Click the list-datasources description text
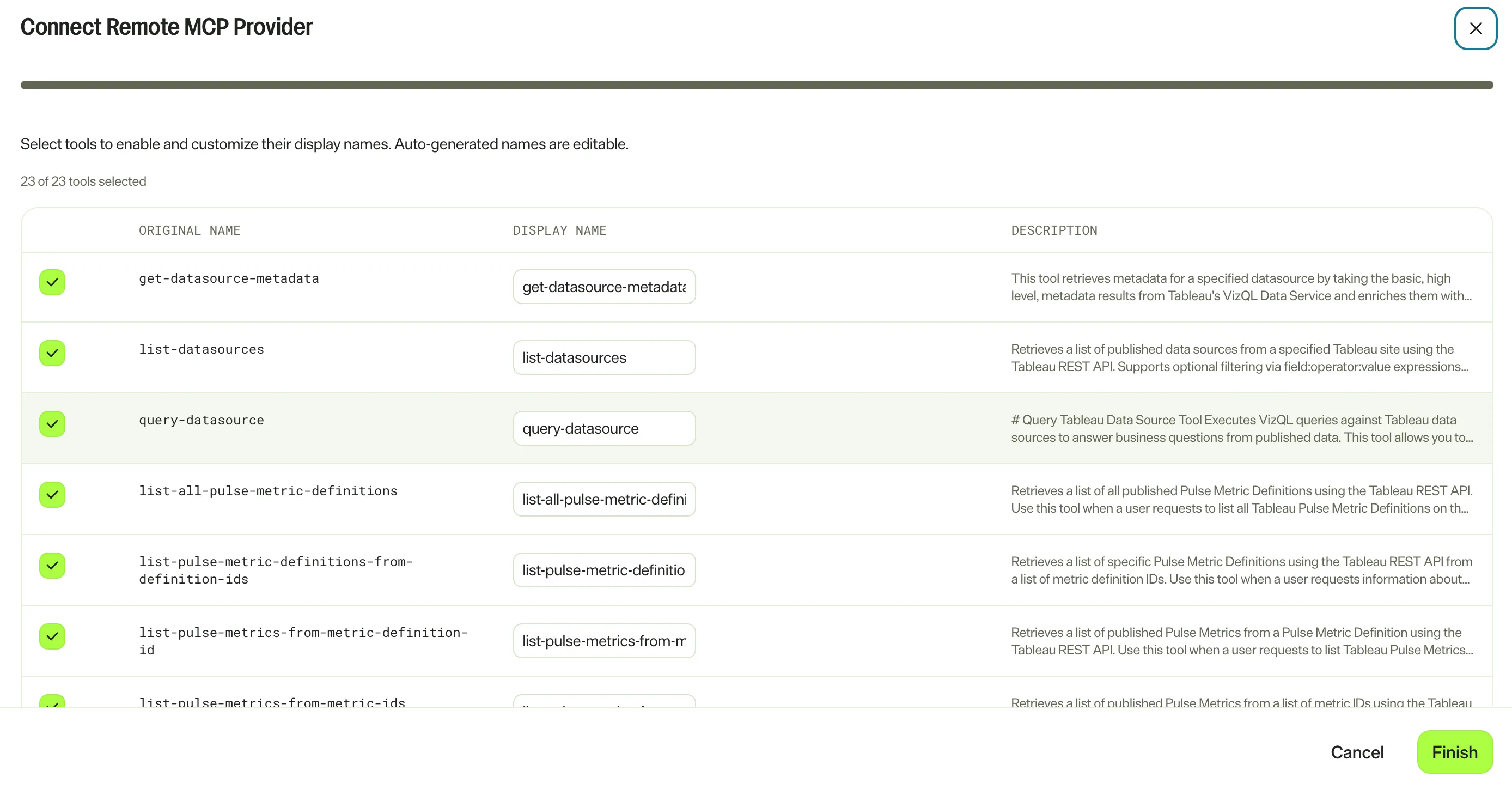The height and width of the screenshot is (789, 1512). 1239,358
